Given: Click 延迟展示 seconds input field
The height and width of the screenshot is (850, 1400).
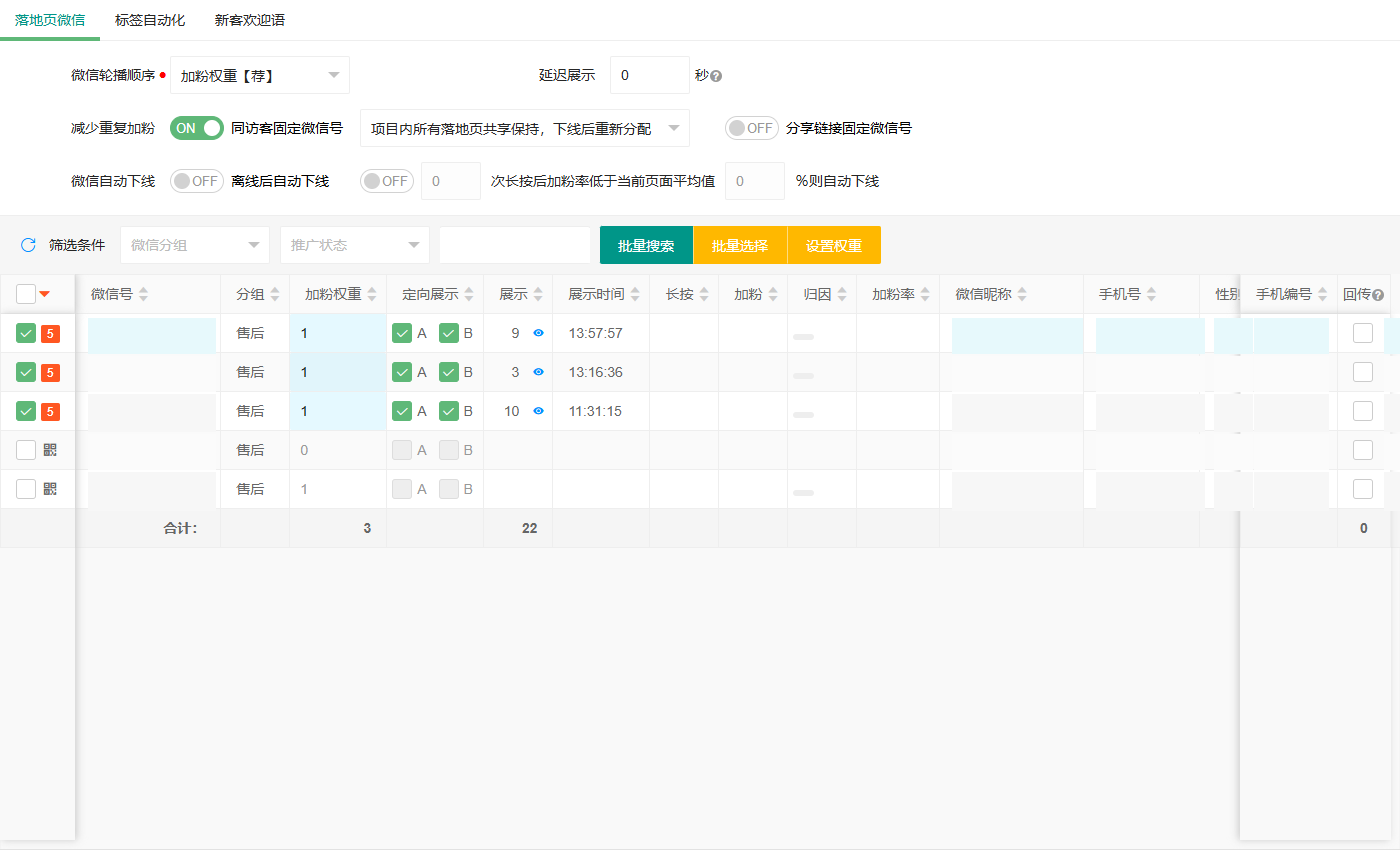Looking at the screenshot, I should 650,75.
